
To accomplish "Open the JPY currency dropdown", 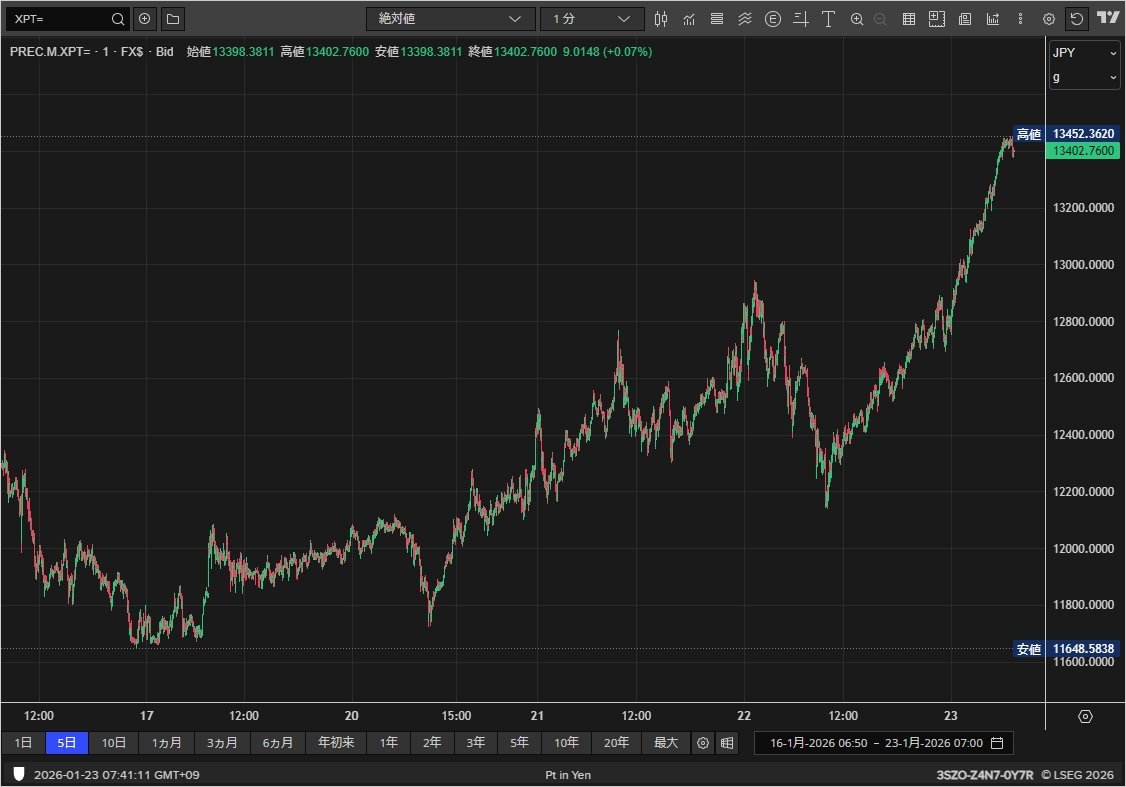I will [1084, 52].
